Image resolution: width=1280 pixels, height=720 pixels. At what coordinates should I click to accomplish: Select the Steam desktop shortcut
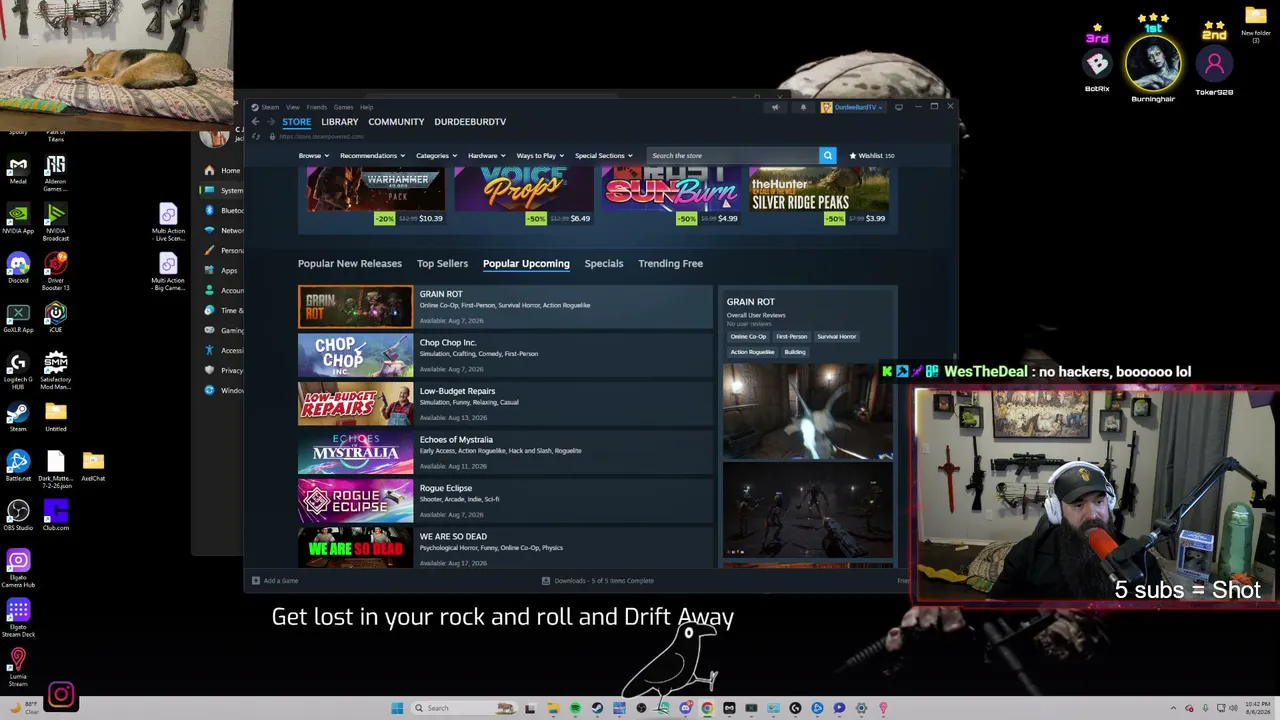click(x=18, y=416)
